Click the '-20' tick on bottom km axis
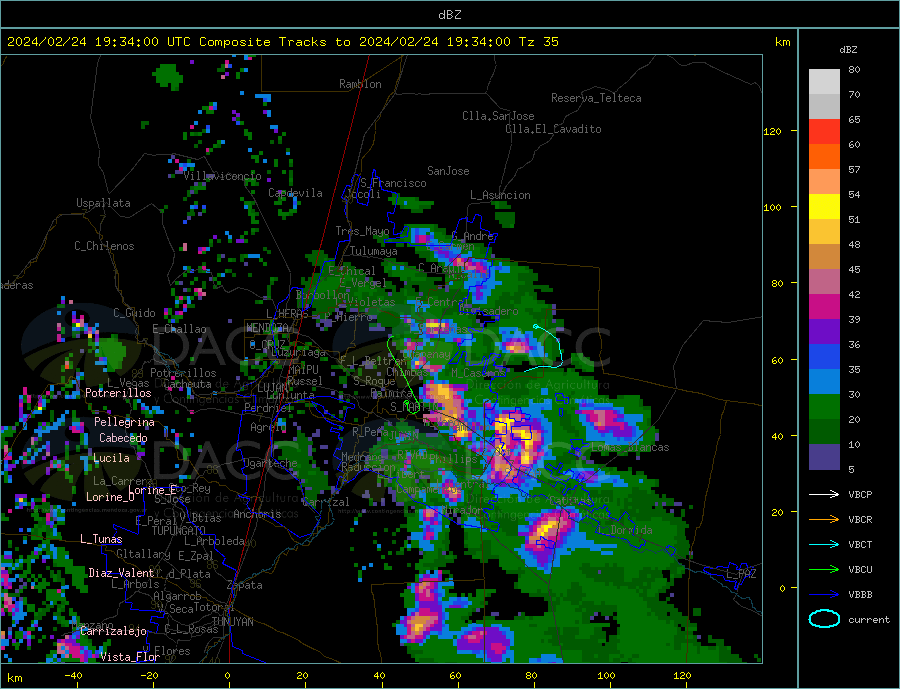900x689 pixels. (x=149, y=676)
